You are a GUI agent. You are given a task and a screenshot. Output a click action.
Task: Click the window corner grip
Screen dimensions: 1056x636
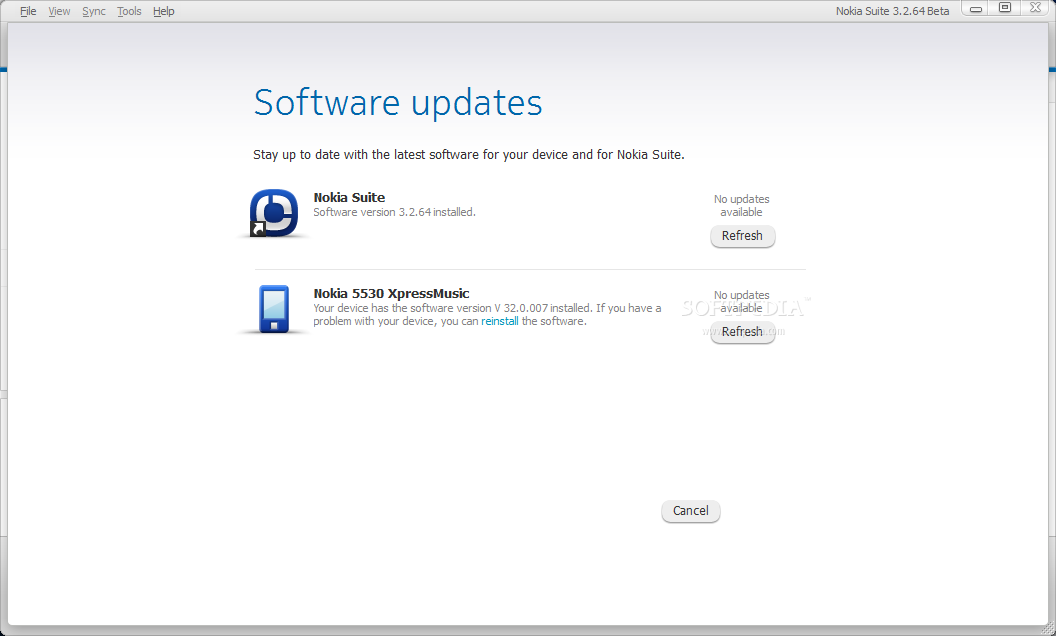pos(1048,628)
